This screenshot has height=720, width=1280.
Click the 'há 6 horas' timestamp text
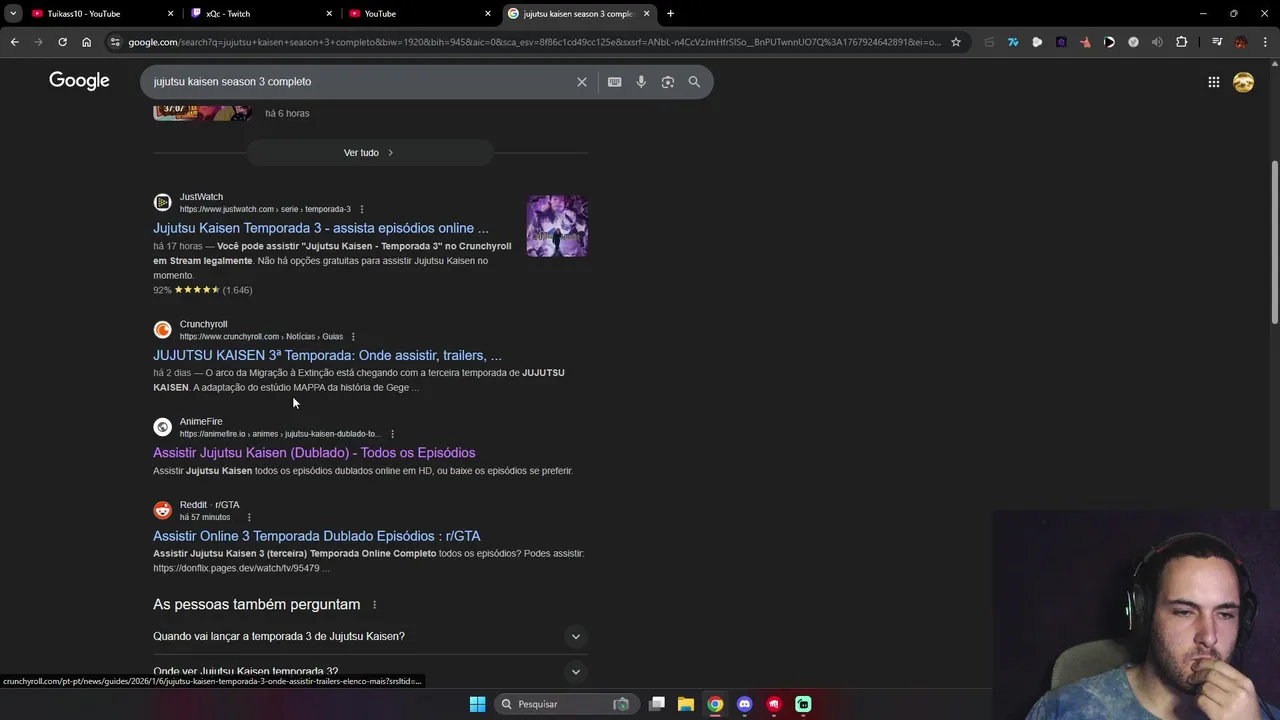pos(287,113)
